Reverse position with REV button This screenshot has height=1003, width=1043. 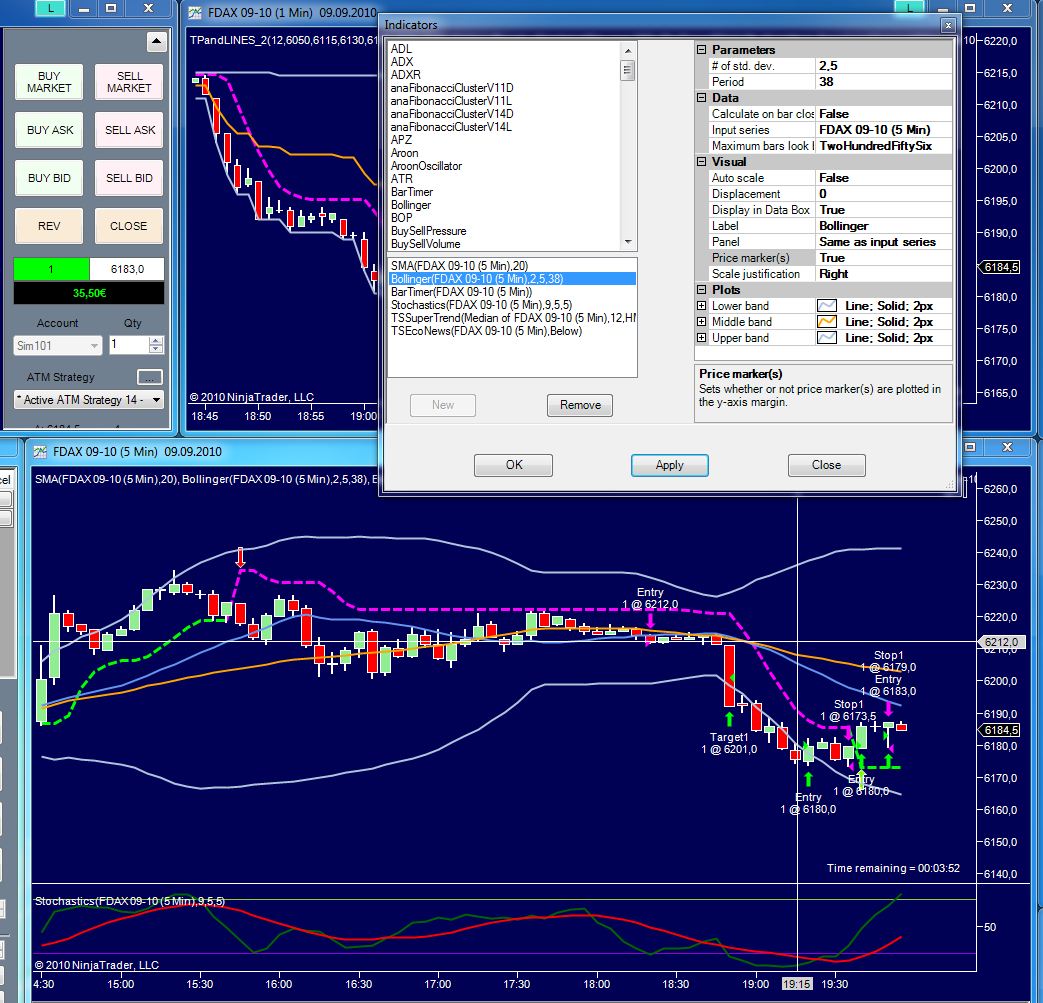(x=49, y=225)
